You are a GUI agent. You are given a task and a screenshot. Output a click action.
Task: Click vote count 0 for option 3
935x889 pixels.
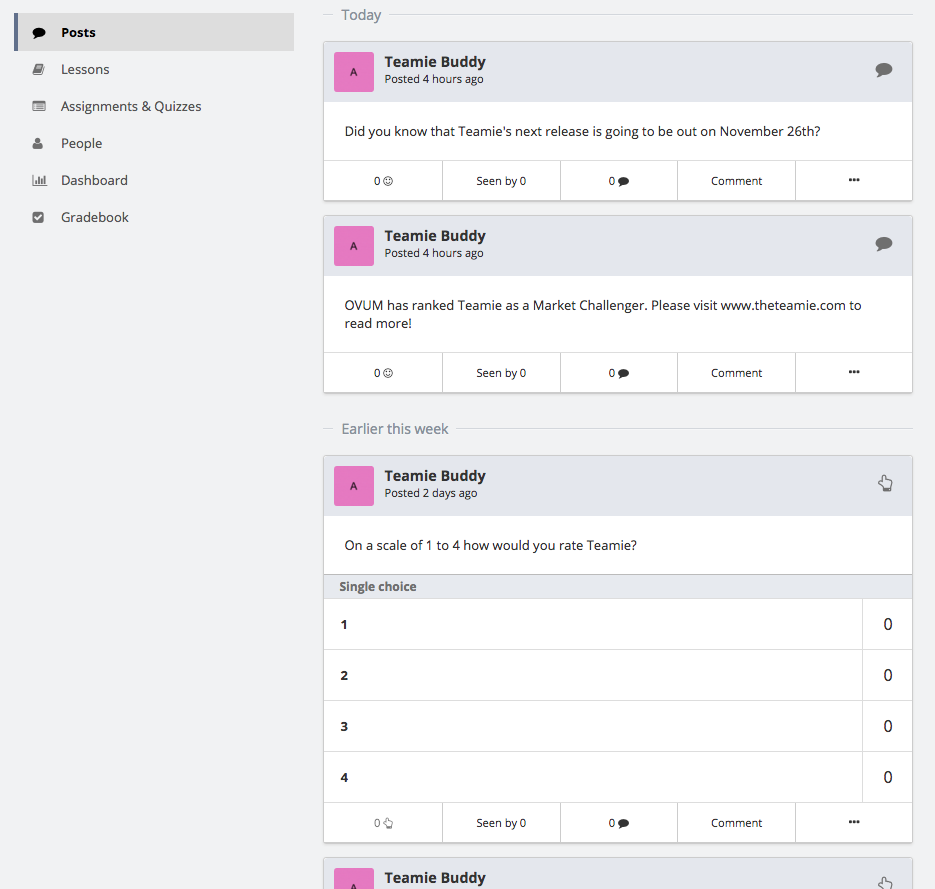click(x=887, y=726)
